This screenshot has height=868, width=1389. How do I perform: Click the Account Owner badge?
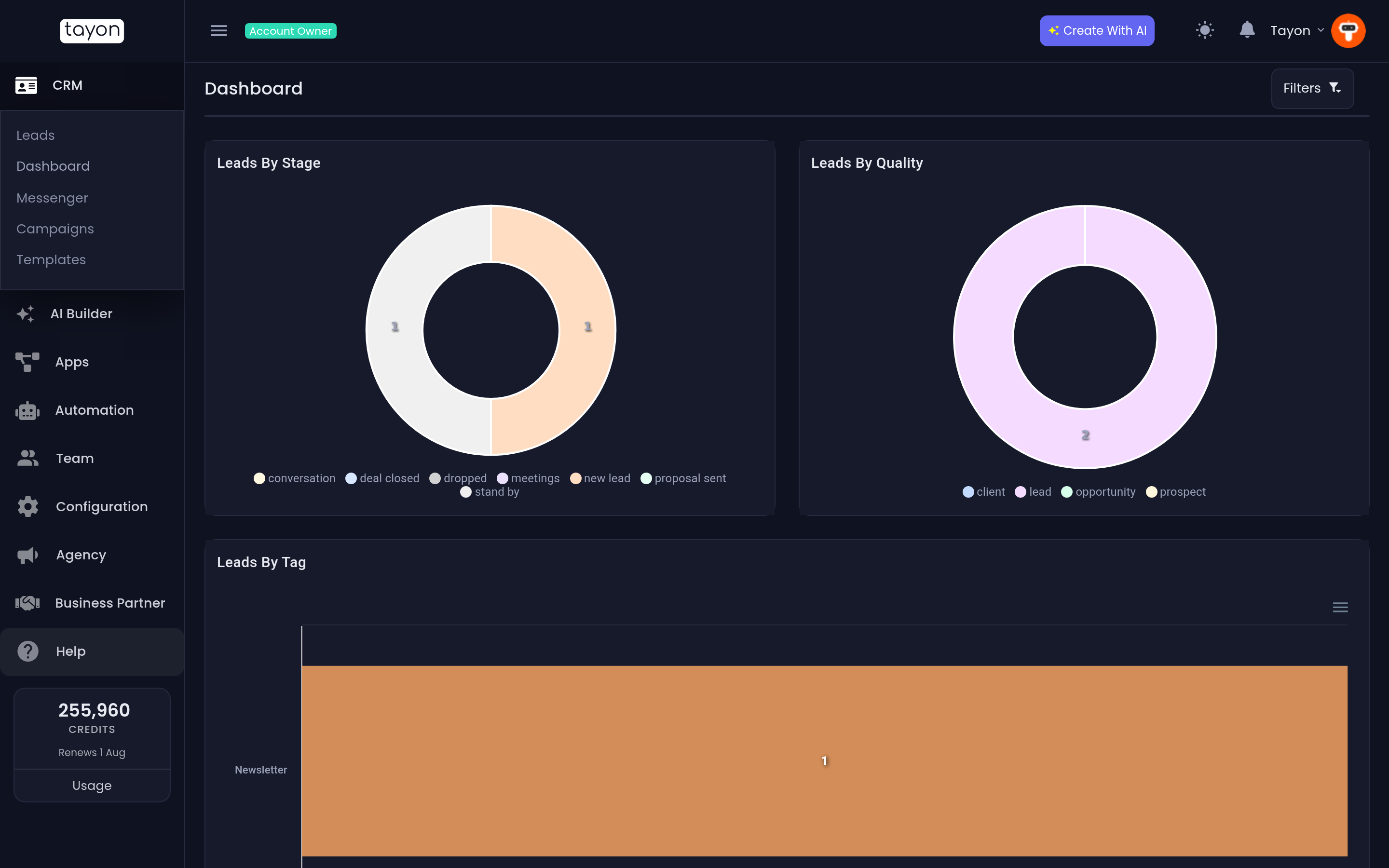point(290,31)
